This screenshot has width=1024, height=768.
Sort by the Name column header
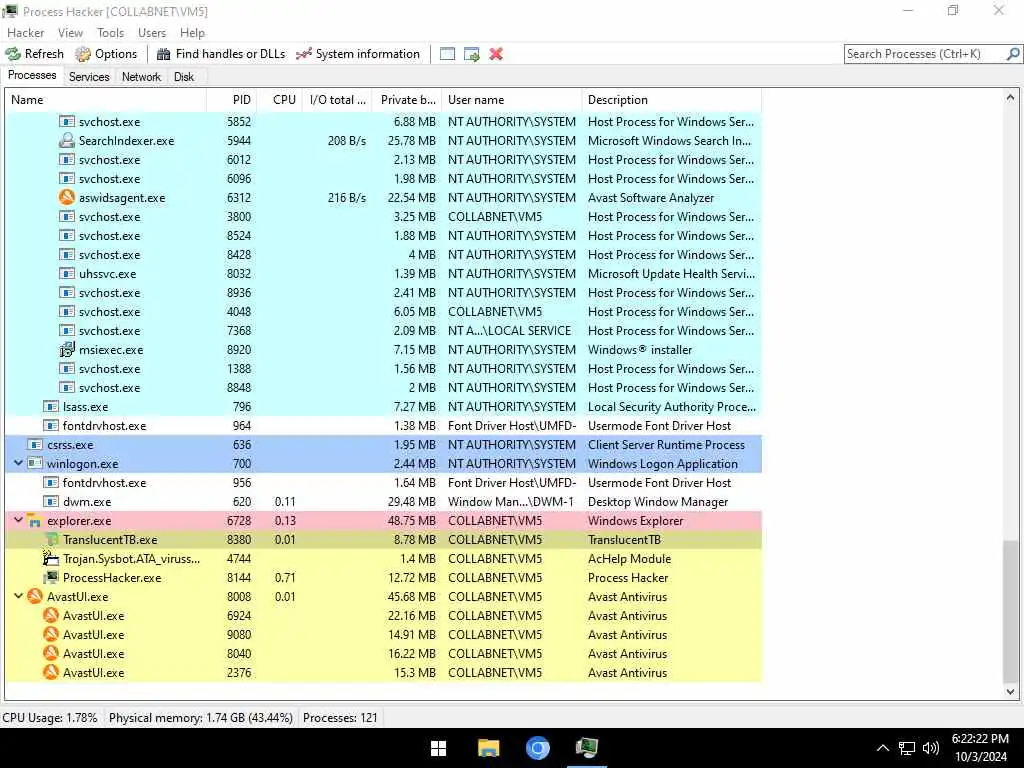coord(106,100)
